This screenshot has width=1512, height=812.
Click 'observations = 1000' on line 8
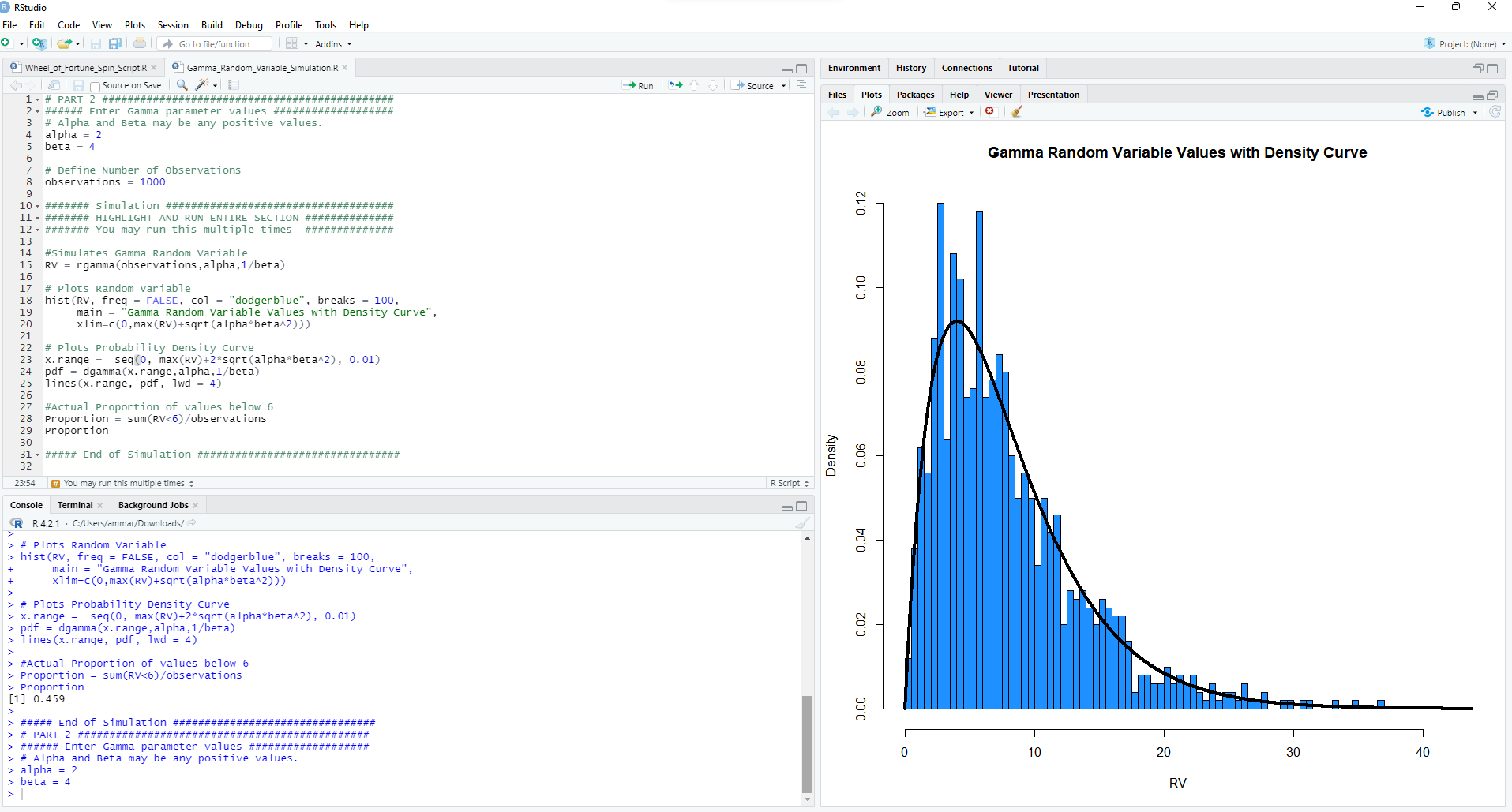point(105,182)
